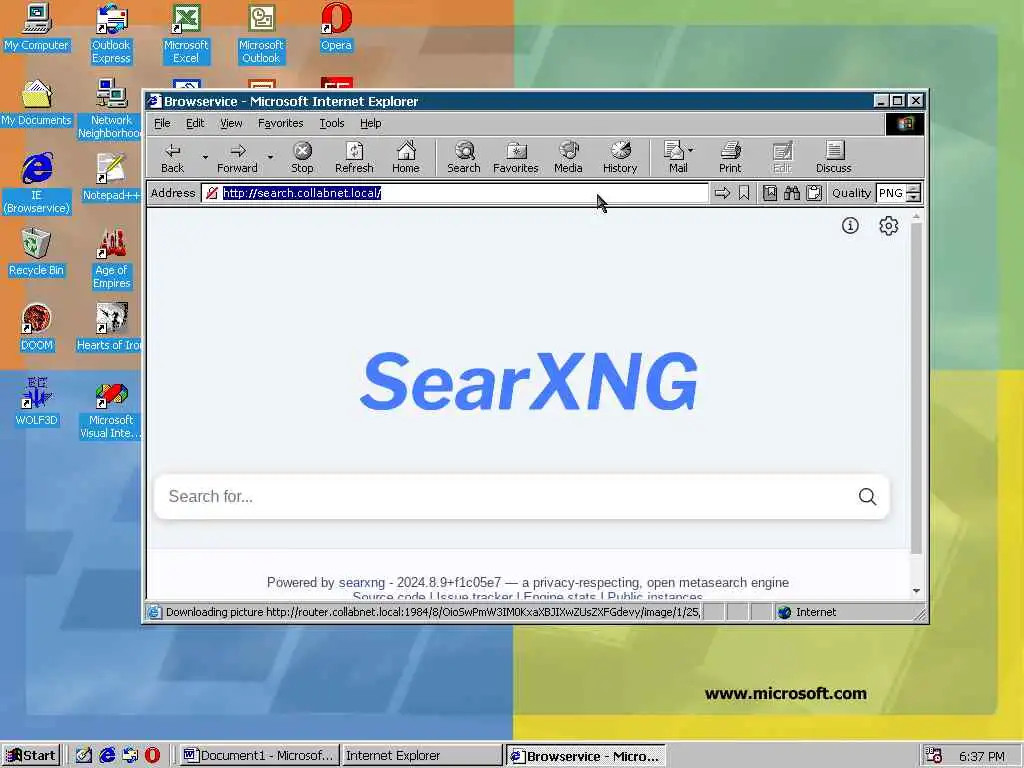Viewport: 1024px width, 768px height.
Task: Click the address bar URL field
Action: 455,193
